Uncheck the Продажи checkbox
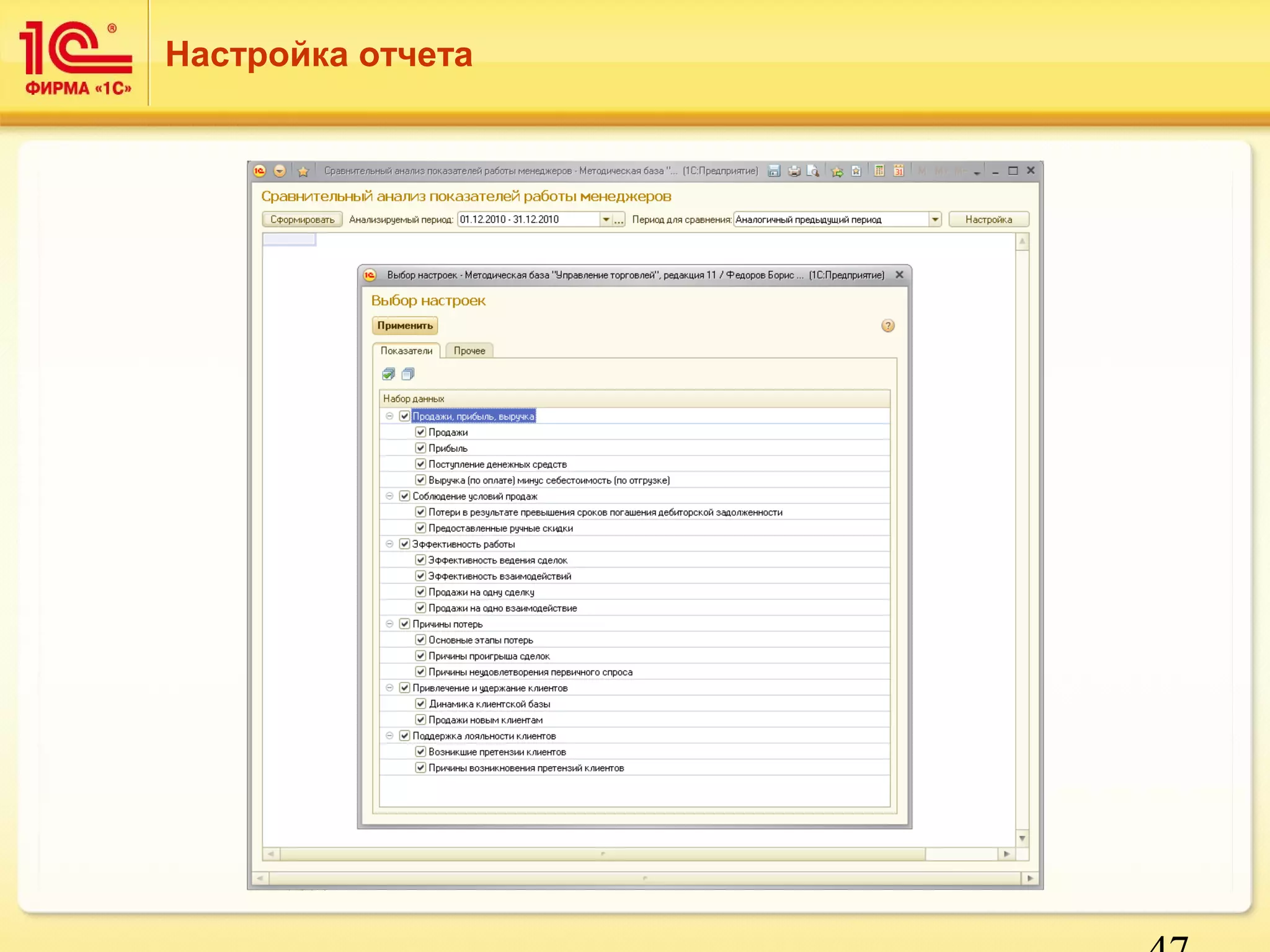This screenshot has height=952, width=1270. coord(420,432)
